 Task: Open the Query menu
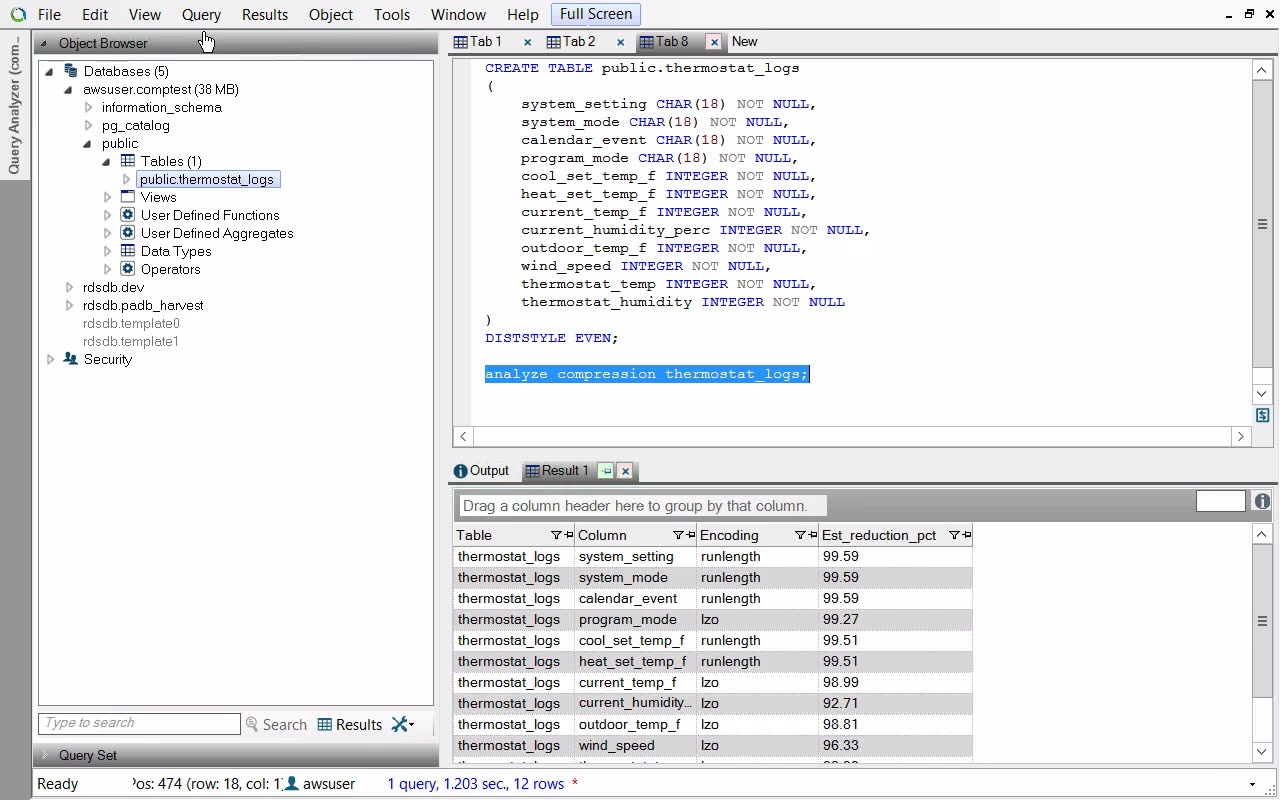(x=201, y=15)
